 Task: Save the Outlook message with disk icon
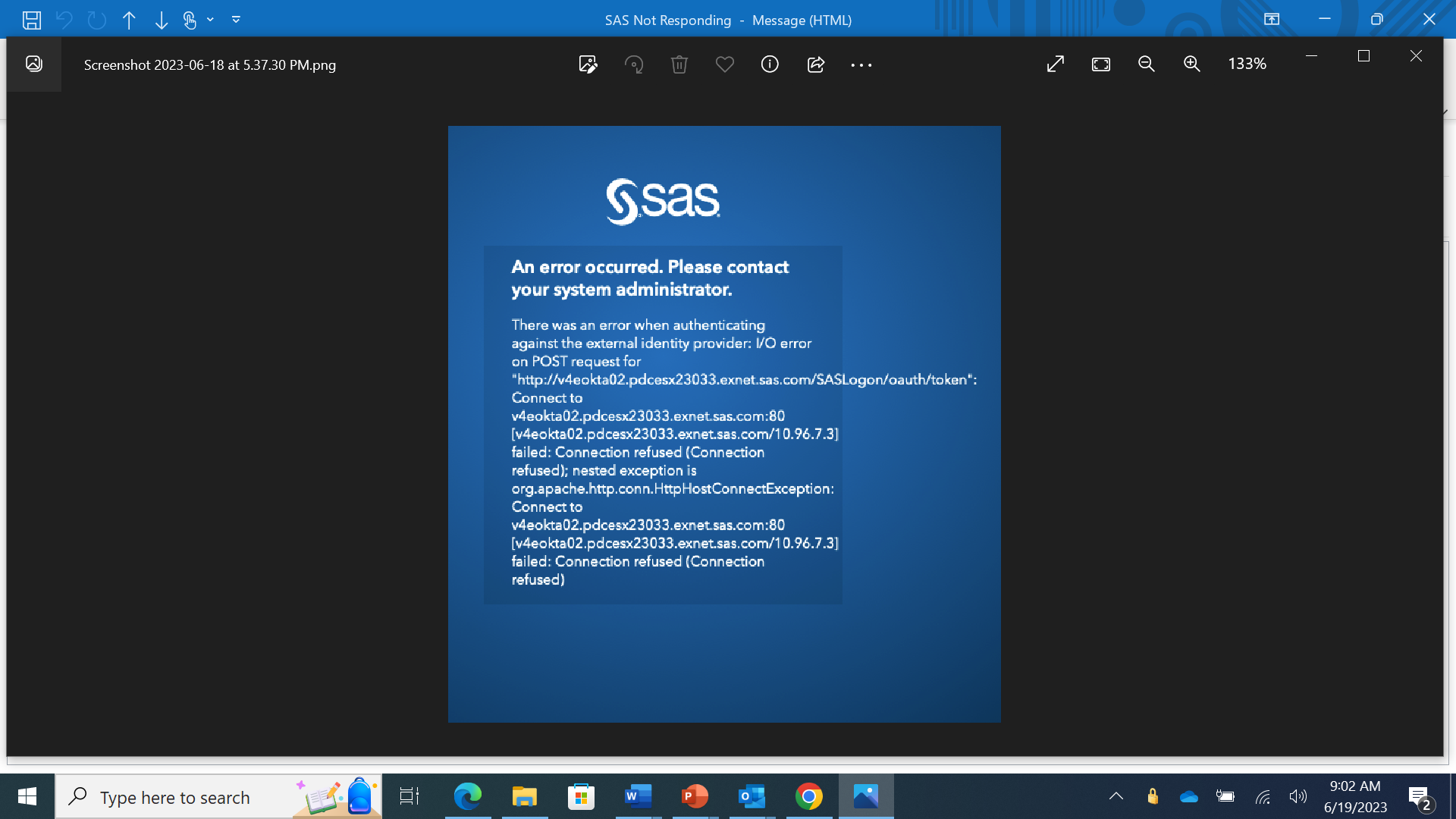click(x=31, y=20)
